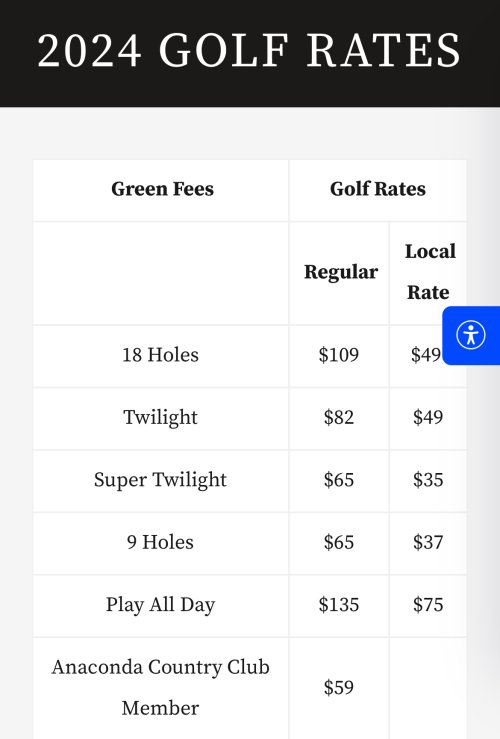
Task: Click the Regular sub-header cell
Action: (341, 272)
